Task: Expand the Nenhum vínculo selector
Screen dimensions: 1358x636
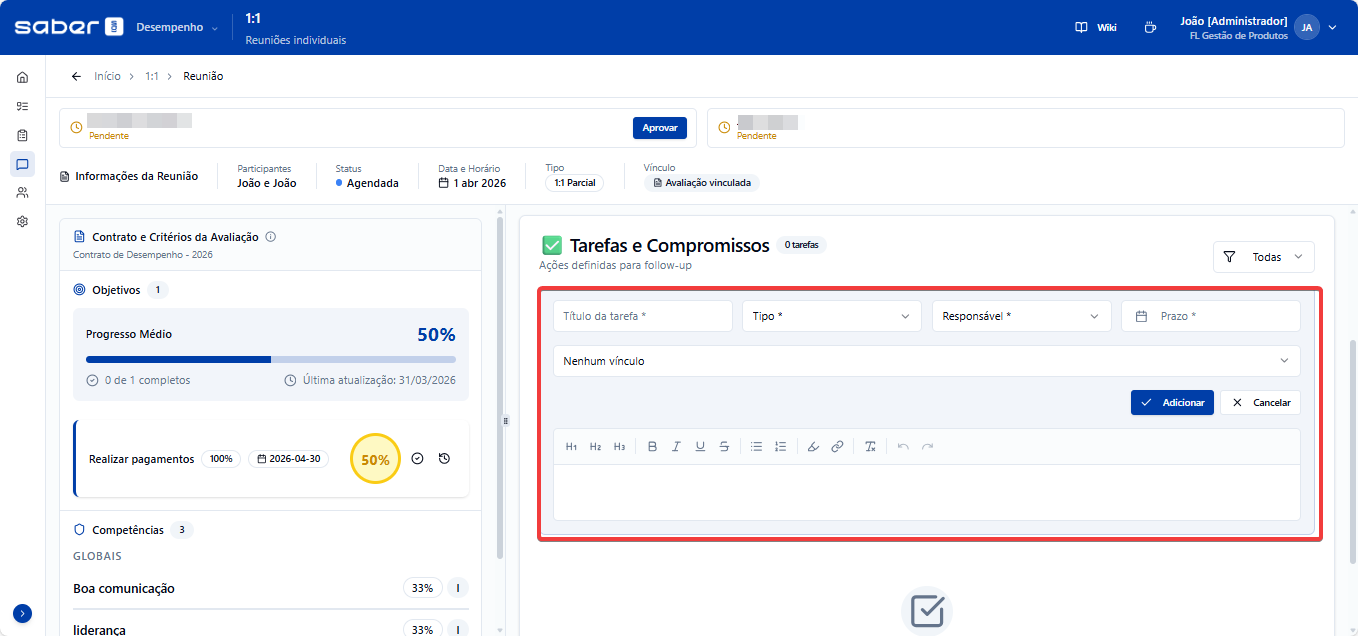Action: click(926, 361)
